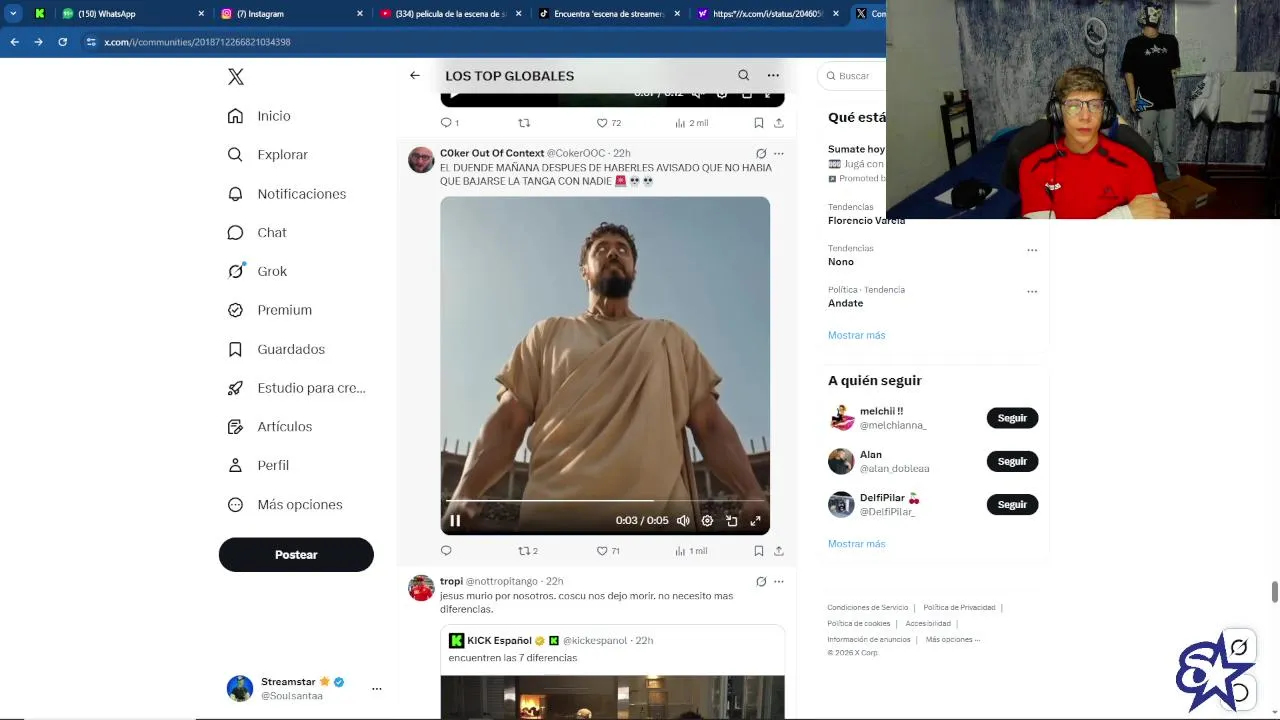Click the X logo in the sidebar
Screen dimensions: 1280x720
click(x=236, y=77)
